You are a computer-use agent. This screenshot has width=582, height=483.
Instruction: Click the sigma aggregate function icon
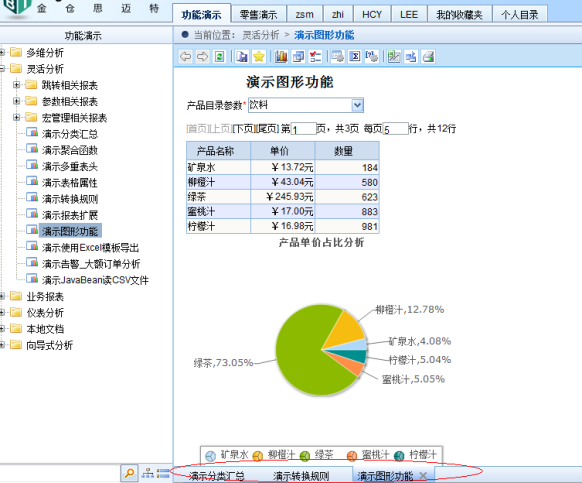pos(355,57)
